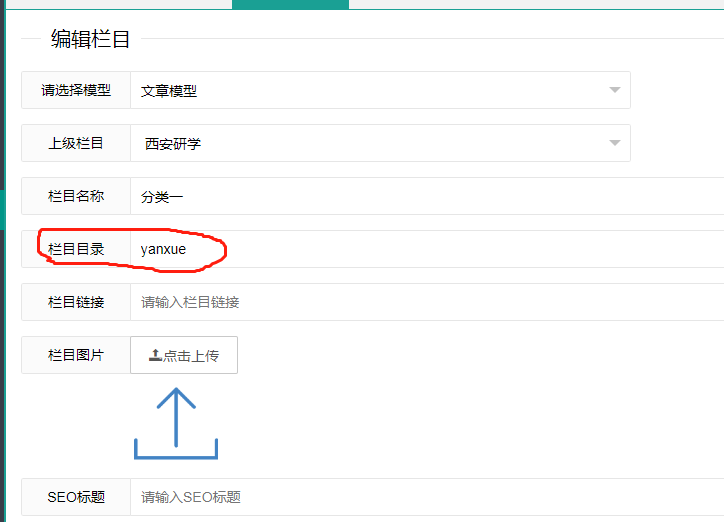The height and width of the screenshot is (522, 724).
Task: Expand the 上级栏目 dropdown showing 西安研学
Action: click(x=380, y=143)
